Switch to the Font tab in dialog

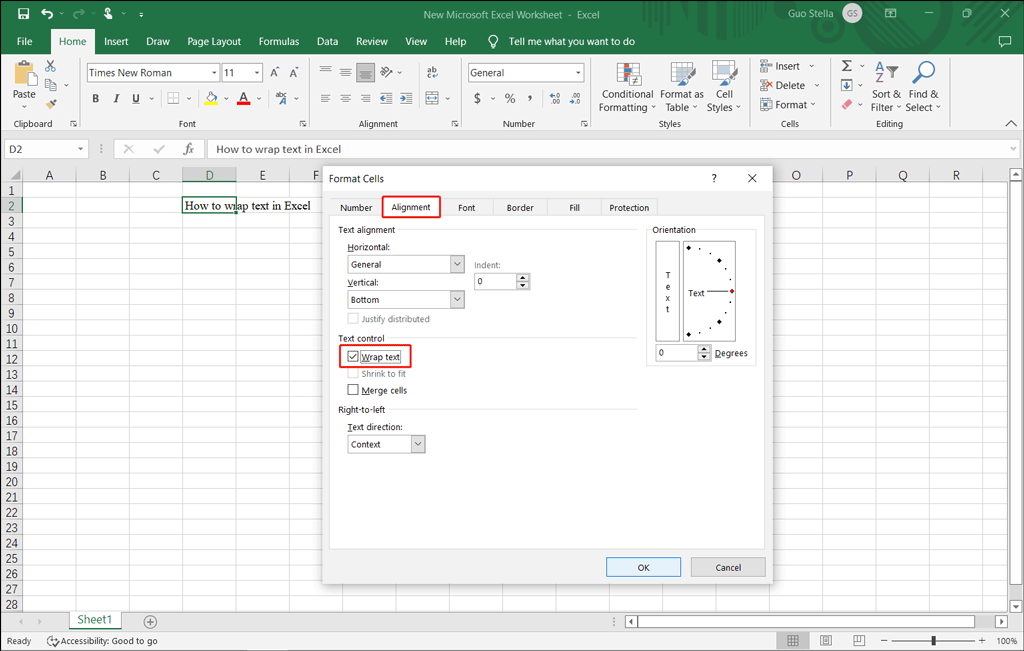[466, 208]
